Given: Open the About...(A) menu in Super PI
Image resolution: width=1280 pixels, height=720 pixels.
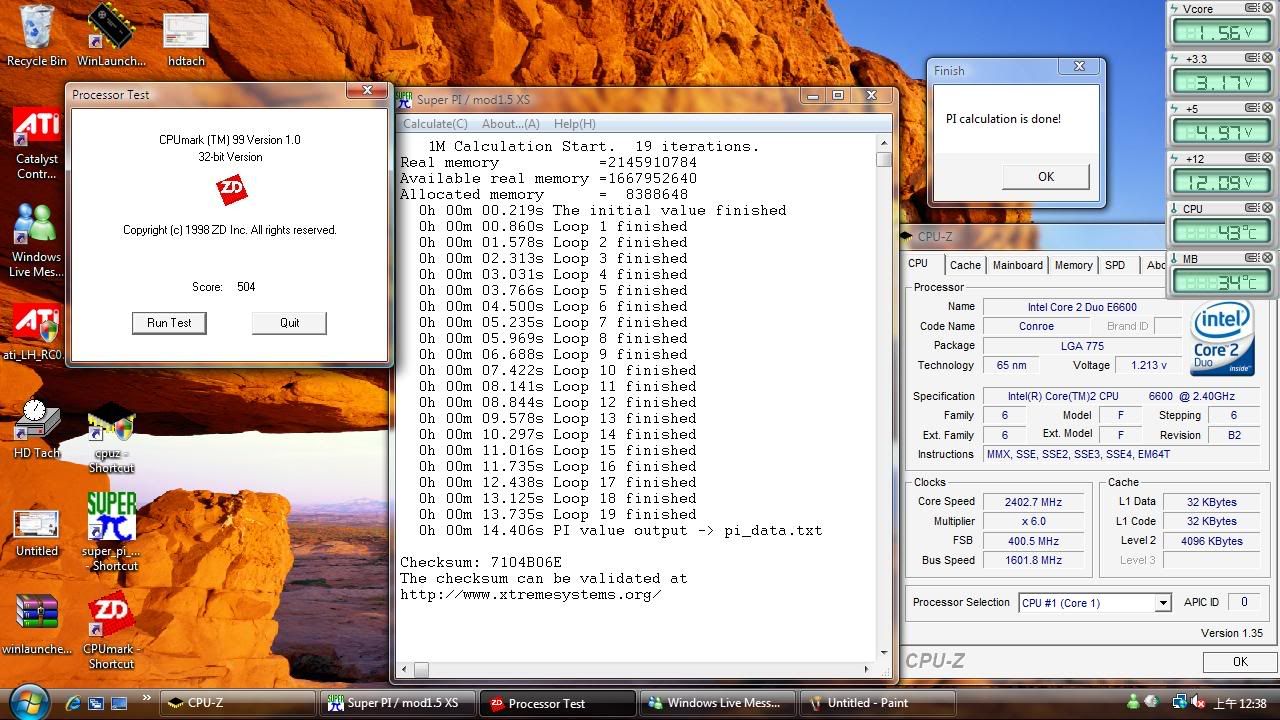Looking at the screenshot, I should [x=510, y=124].
